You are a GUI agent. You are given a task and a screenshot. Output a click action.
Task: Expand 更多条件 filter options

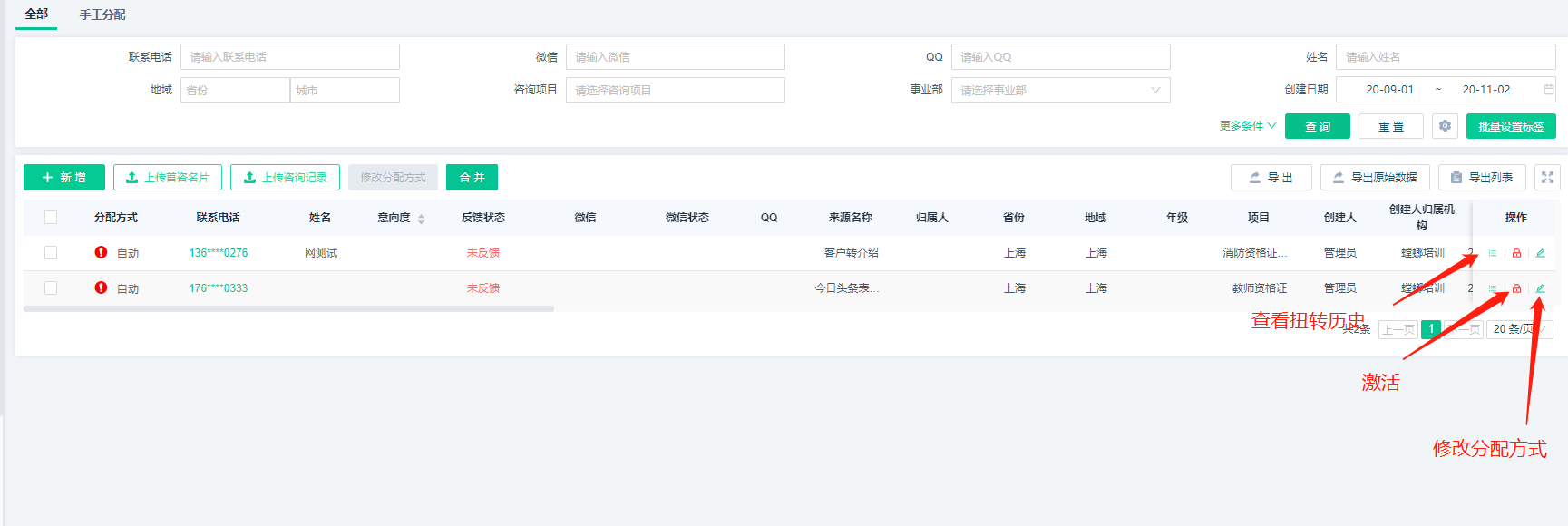[x=1247, y=126]
